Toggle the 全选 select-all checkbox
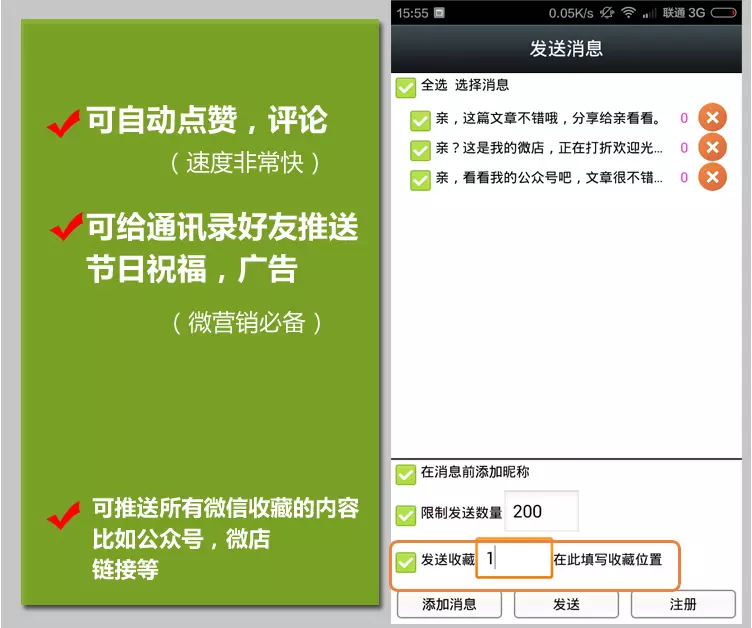Viewport: 752px width, 628px height. (406, 88)
